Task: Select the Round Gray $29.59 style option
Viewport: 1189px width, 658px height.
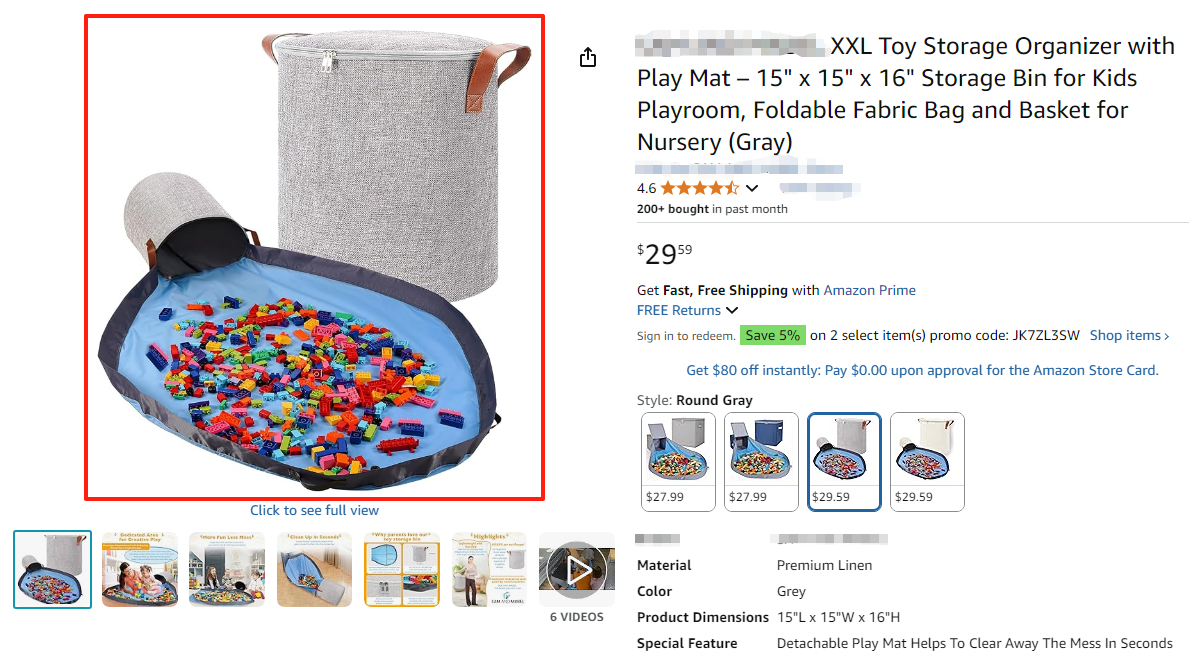Action: point(844,461)
